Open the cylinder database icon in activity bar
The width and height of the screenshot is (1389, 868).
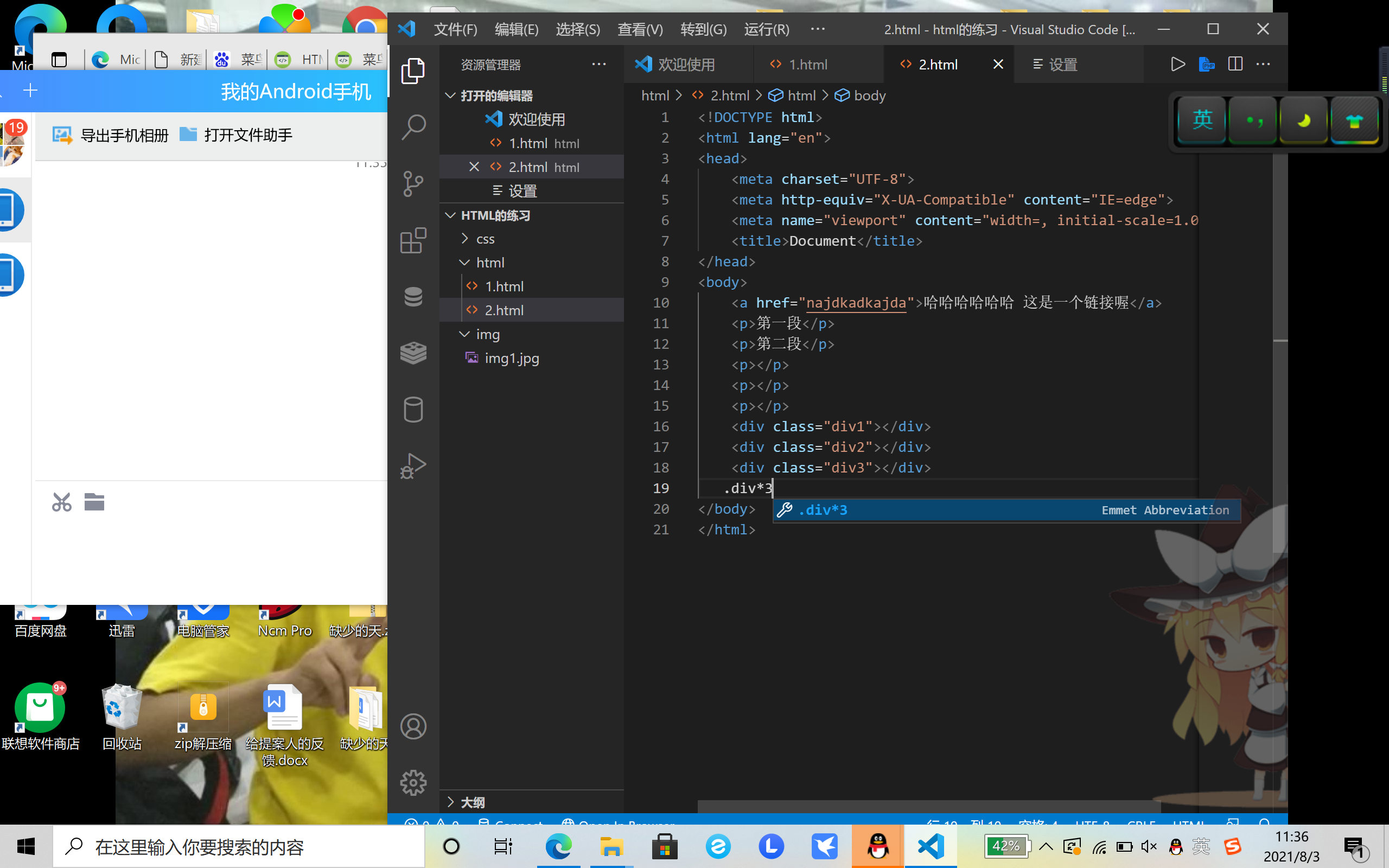coord(413,409)
